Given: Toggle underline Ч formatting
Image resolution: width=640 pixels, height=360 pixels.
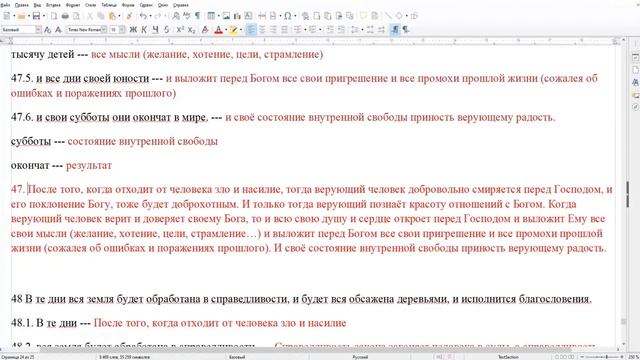Looking at the screenshot, I should tap(156, 30).
